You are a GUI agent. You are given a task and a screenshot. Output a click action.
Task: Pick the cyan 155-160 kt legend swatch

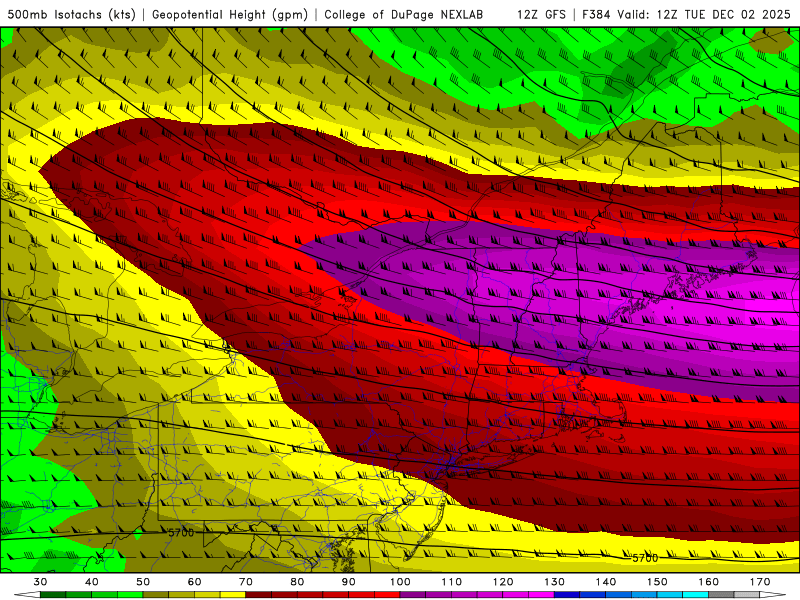(x=696, y=595)
